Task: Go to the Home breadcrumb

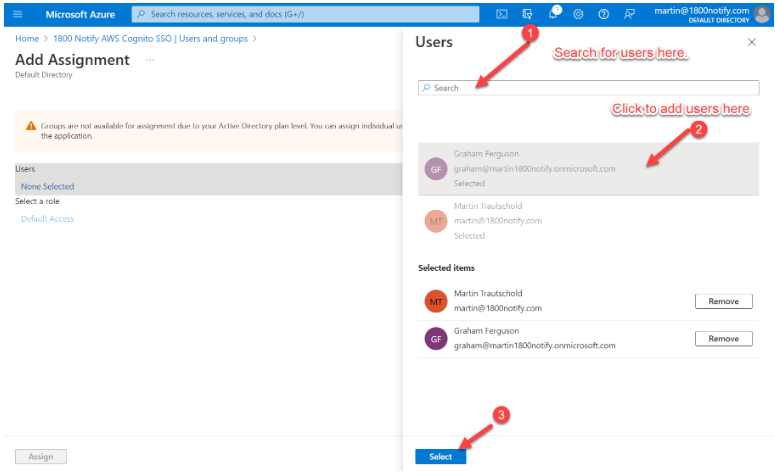Action: [27, 39]
